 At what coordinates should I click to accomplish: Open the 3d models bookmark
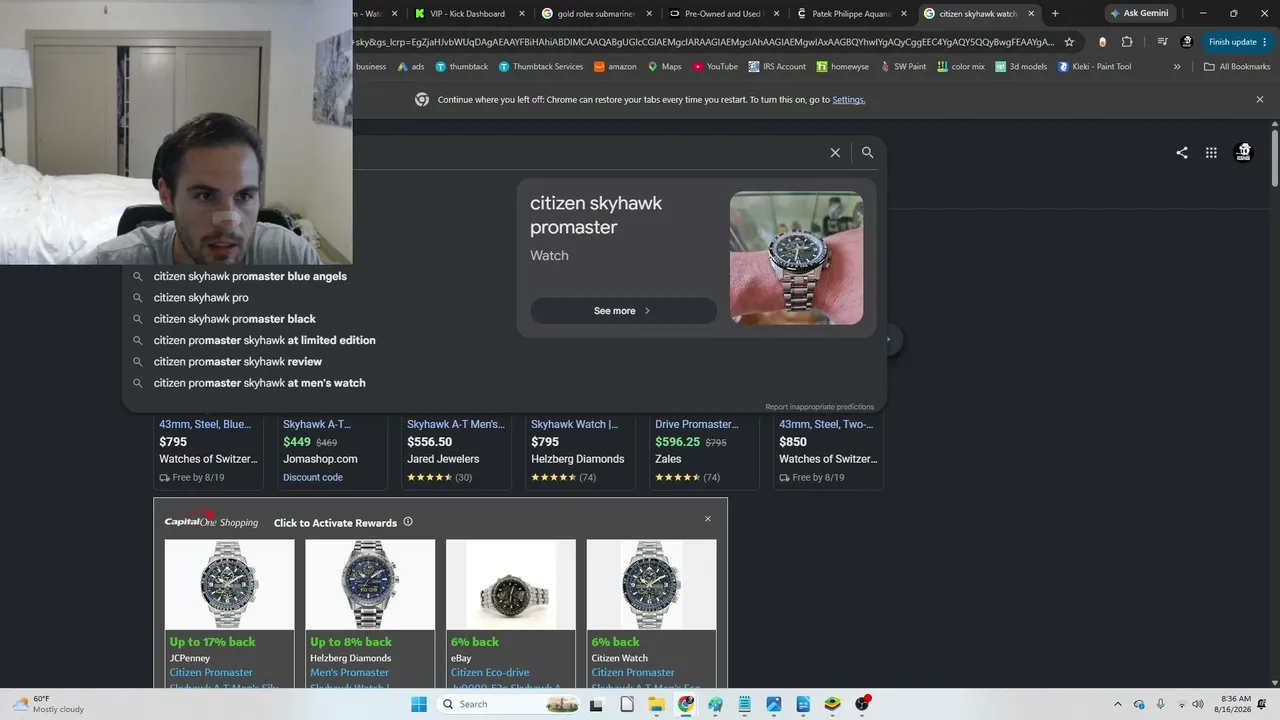[x=1020, y=67]
